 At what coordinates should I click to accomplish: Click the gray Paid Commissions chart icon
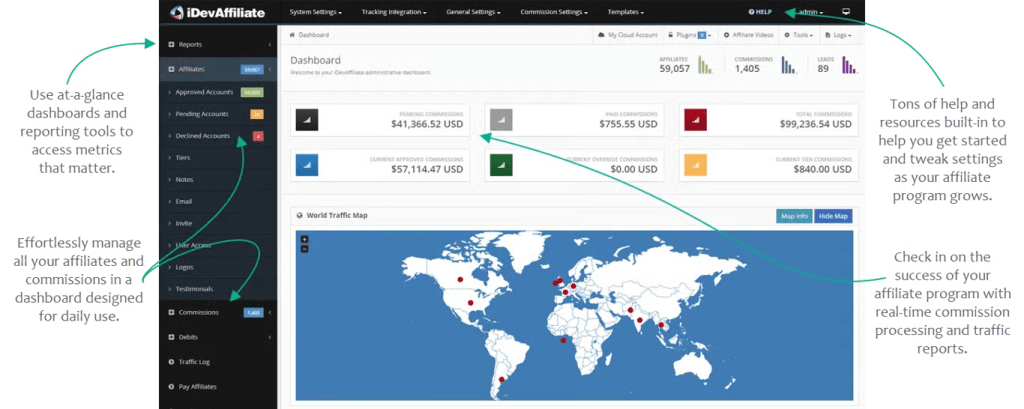point(501,120)
